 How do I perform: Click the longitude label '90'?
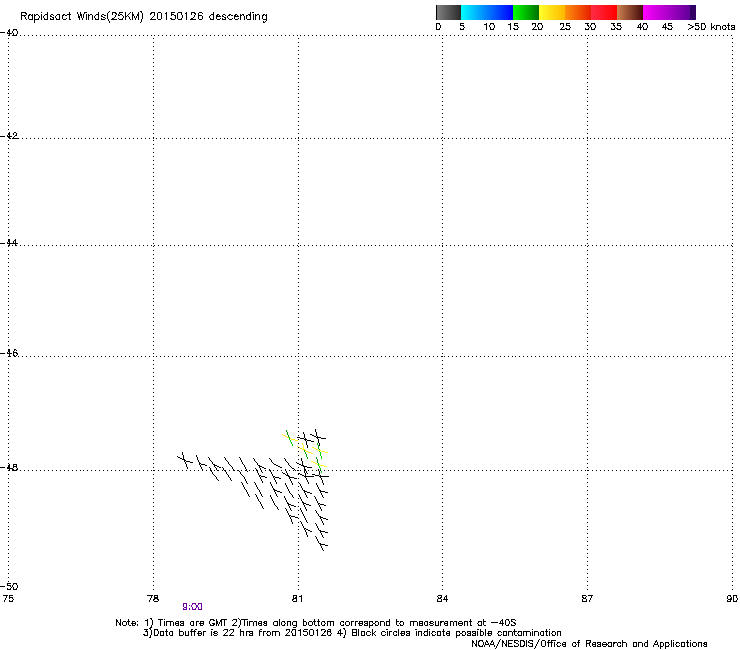point(732,599)
